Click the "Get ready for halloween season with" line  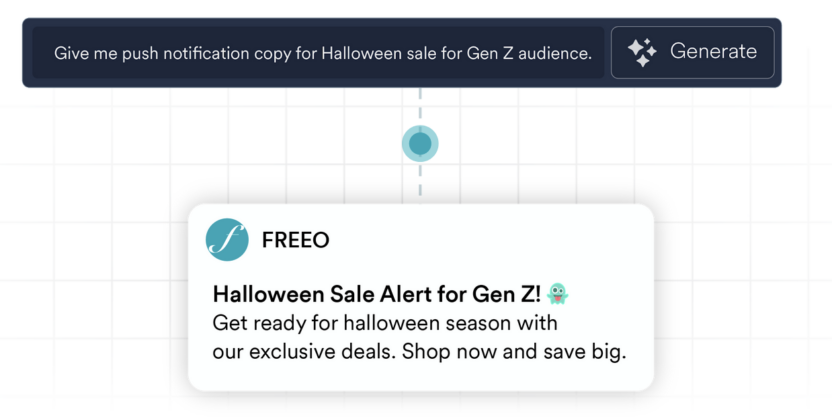coord(385,323)
